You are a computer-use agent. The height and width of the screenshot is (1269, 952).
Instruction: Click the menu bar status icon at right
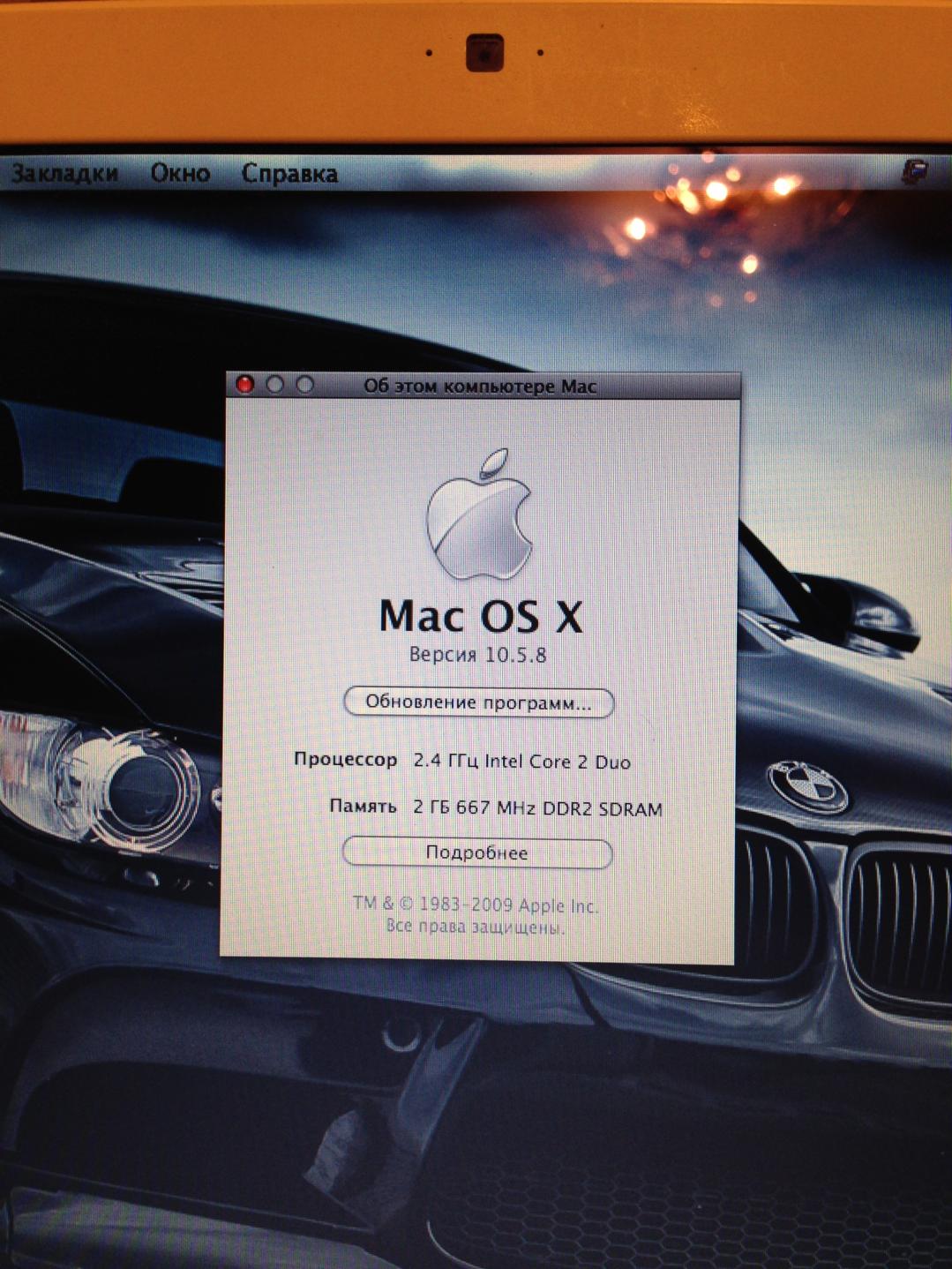point(915,171)
